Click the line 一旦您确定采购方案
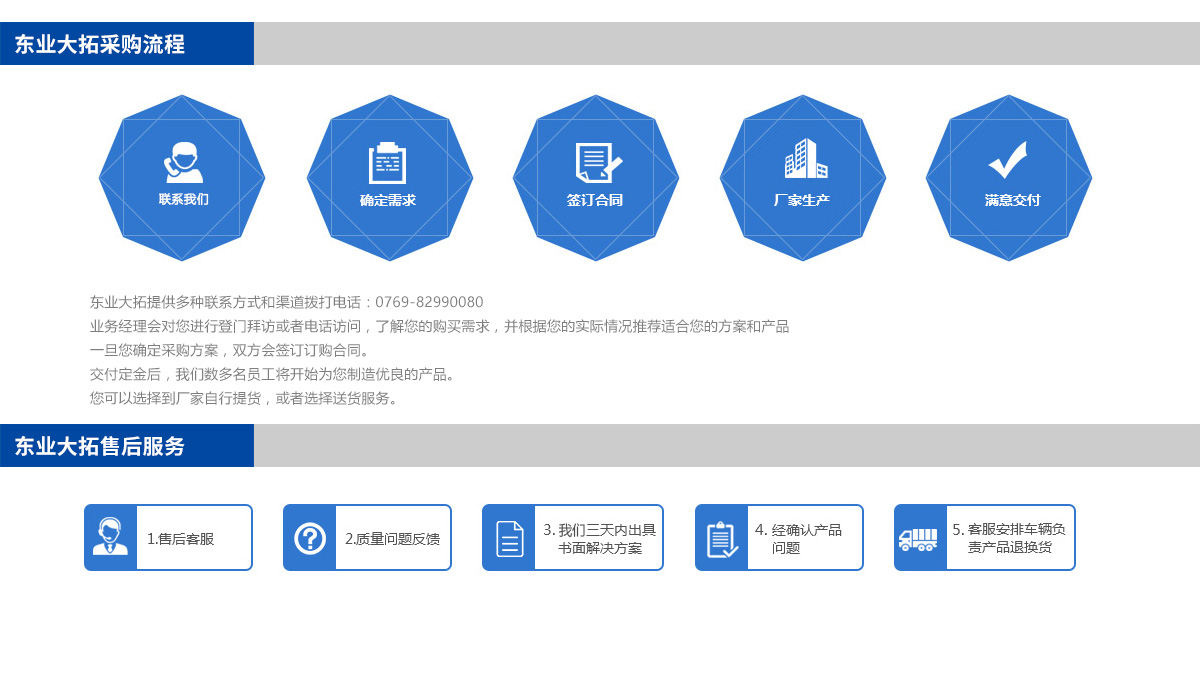Viewport: 1200px width, 675px height. (x=231, y=350)
